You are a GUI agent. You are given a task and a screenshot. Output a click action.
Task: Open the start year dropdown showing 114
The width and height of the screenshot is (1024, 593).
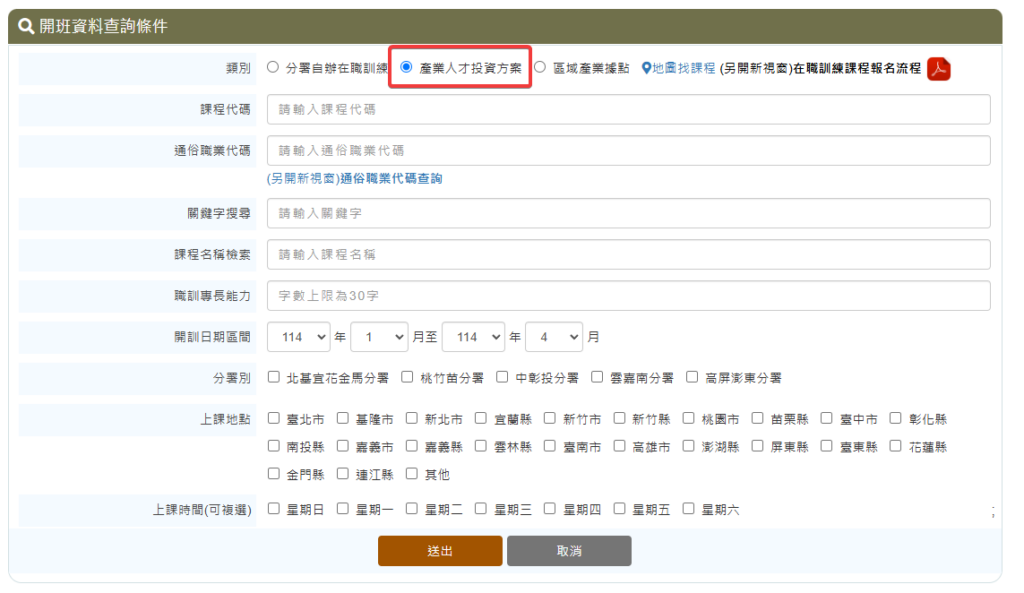click(x=298, y=337)
